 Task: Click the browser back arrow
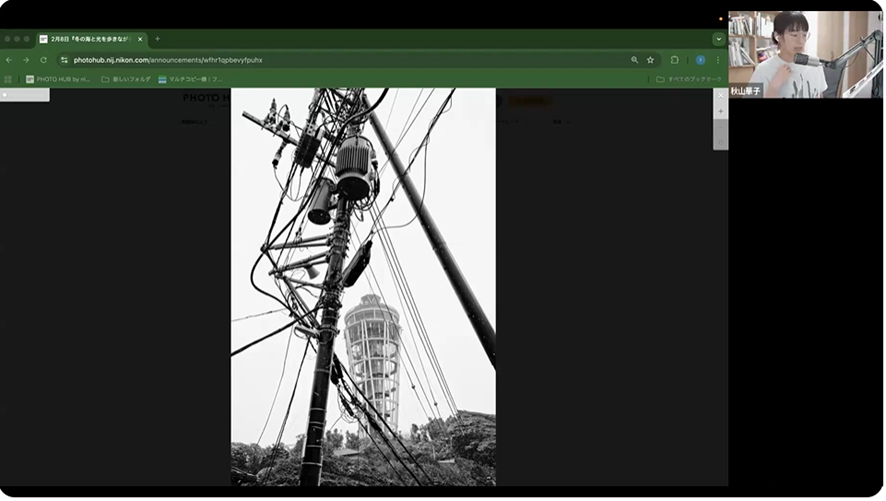coord(9,60)
